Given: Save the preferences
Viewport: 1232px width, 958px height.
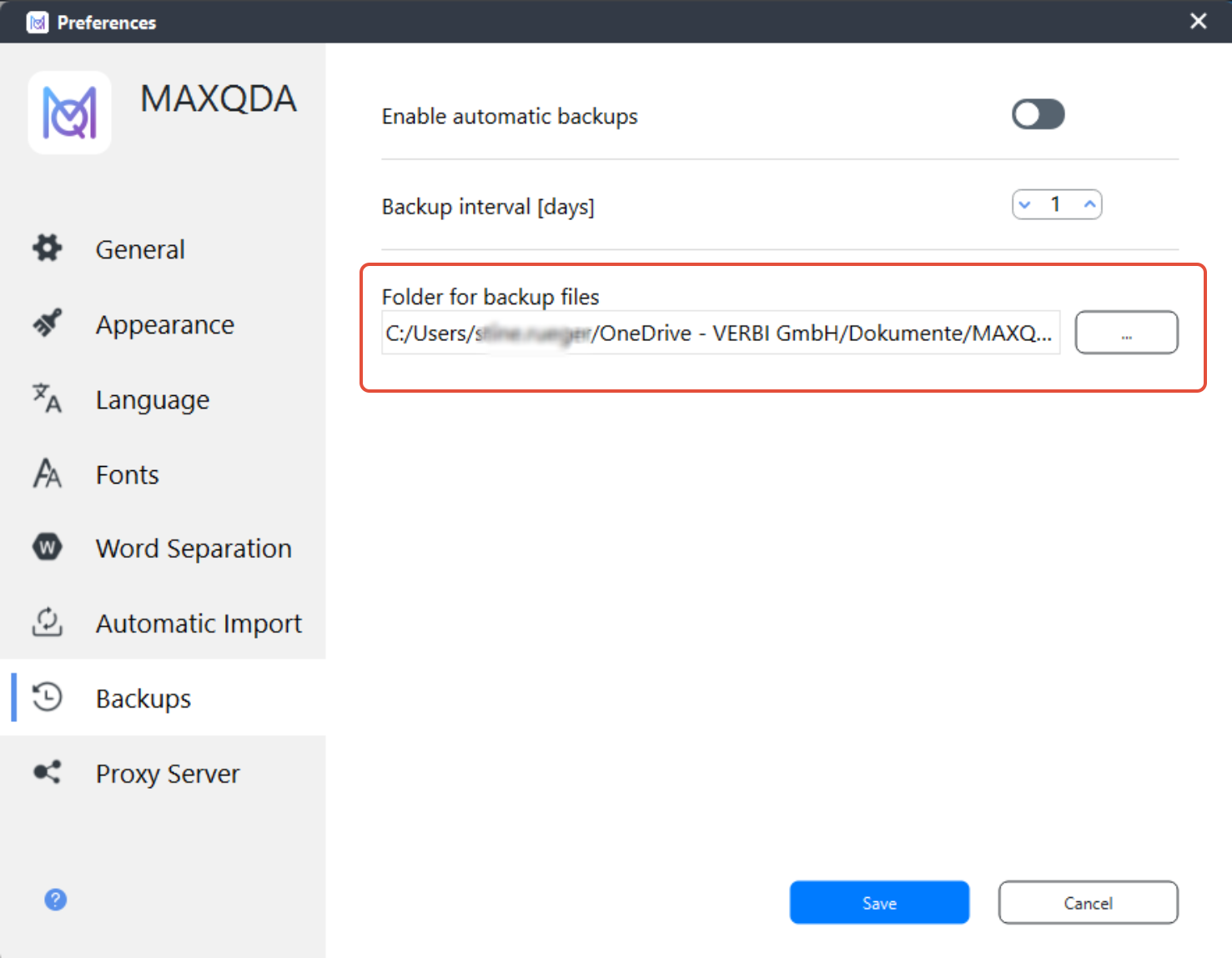Looking at the screenshot, I should [x=879, y=902].
